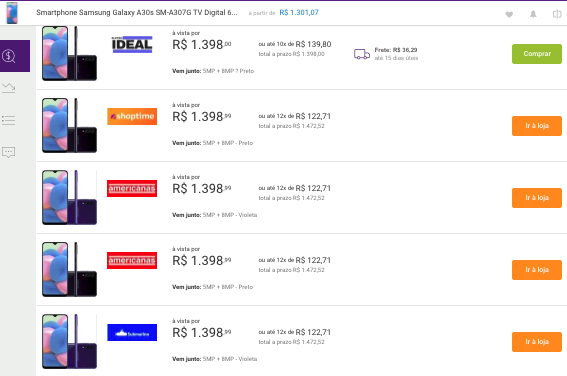
Task: Click the green Comprar button
Action: tap(537, 54)
